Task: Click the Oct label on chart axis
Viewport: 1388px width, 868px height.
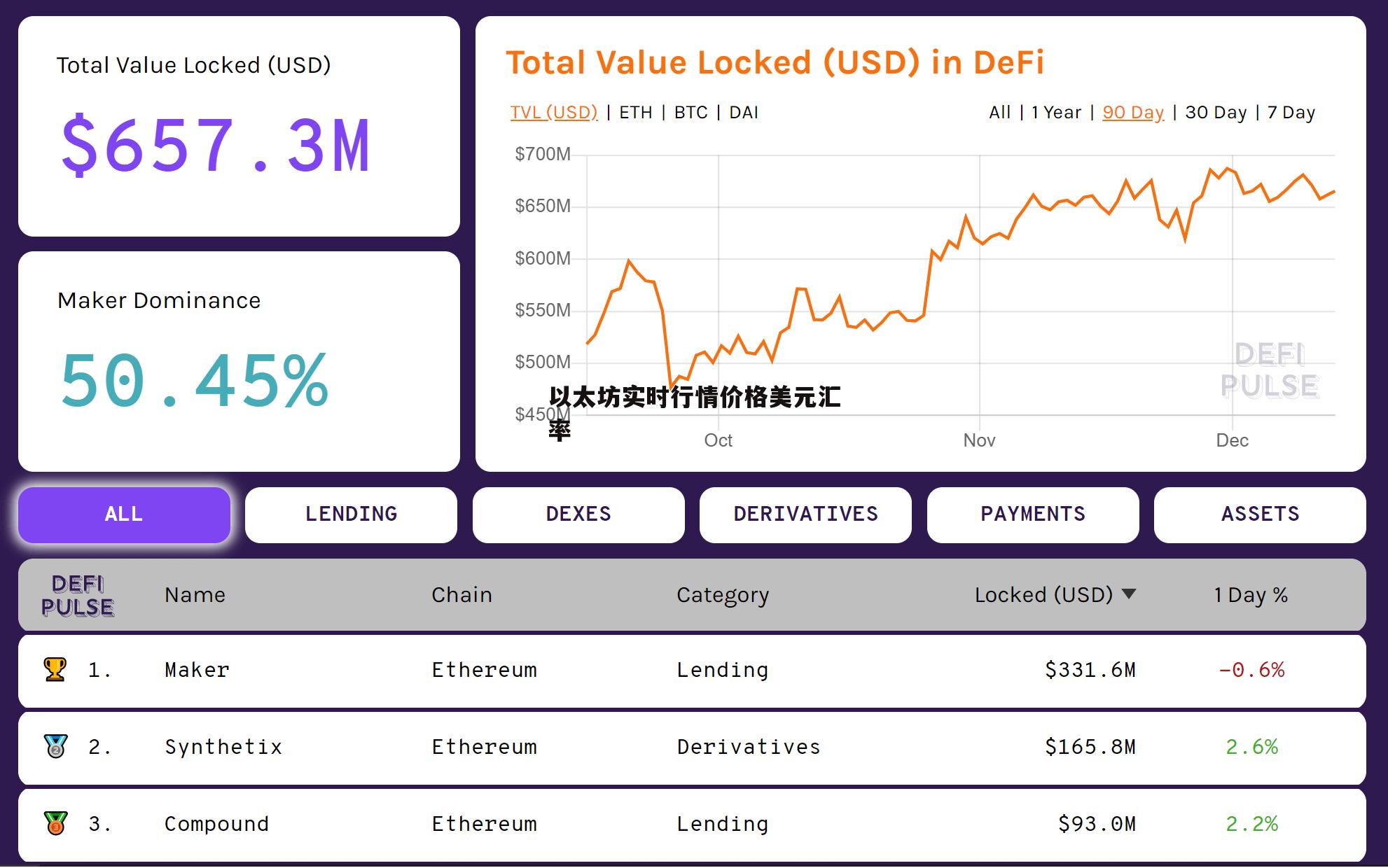Action: [x=719, y=440]
